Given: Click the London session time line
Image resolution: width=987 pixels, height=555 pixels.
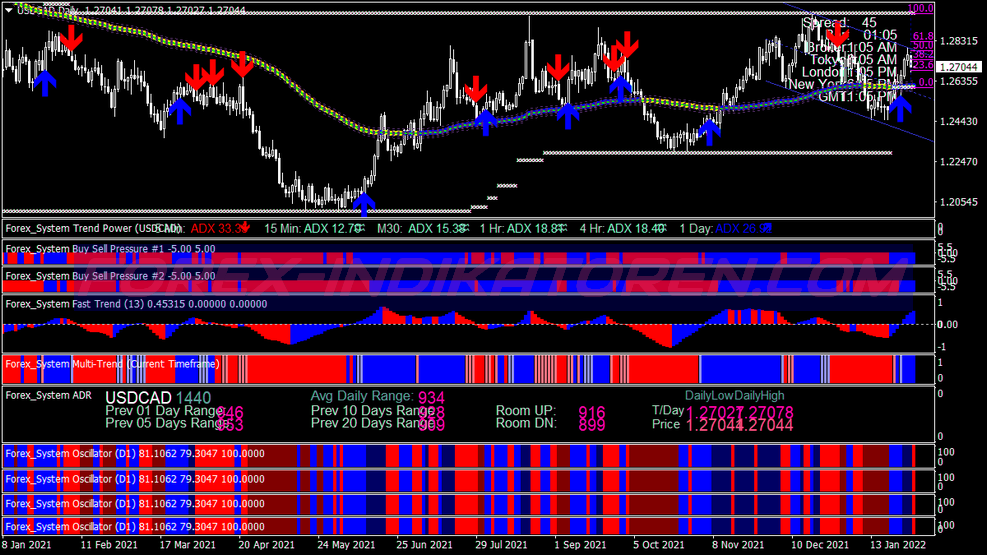Looking at the screenshot, I should tap(849, 72).
